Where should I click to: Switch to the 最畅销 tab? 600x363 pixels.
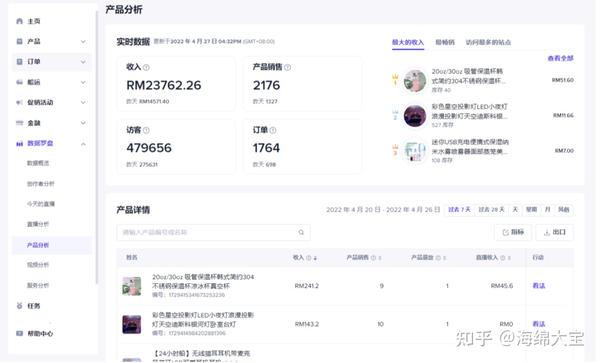(445, 42)
